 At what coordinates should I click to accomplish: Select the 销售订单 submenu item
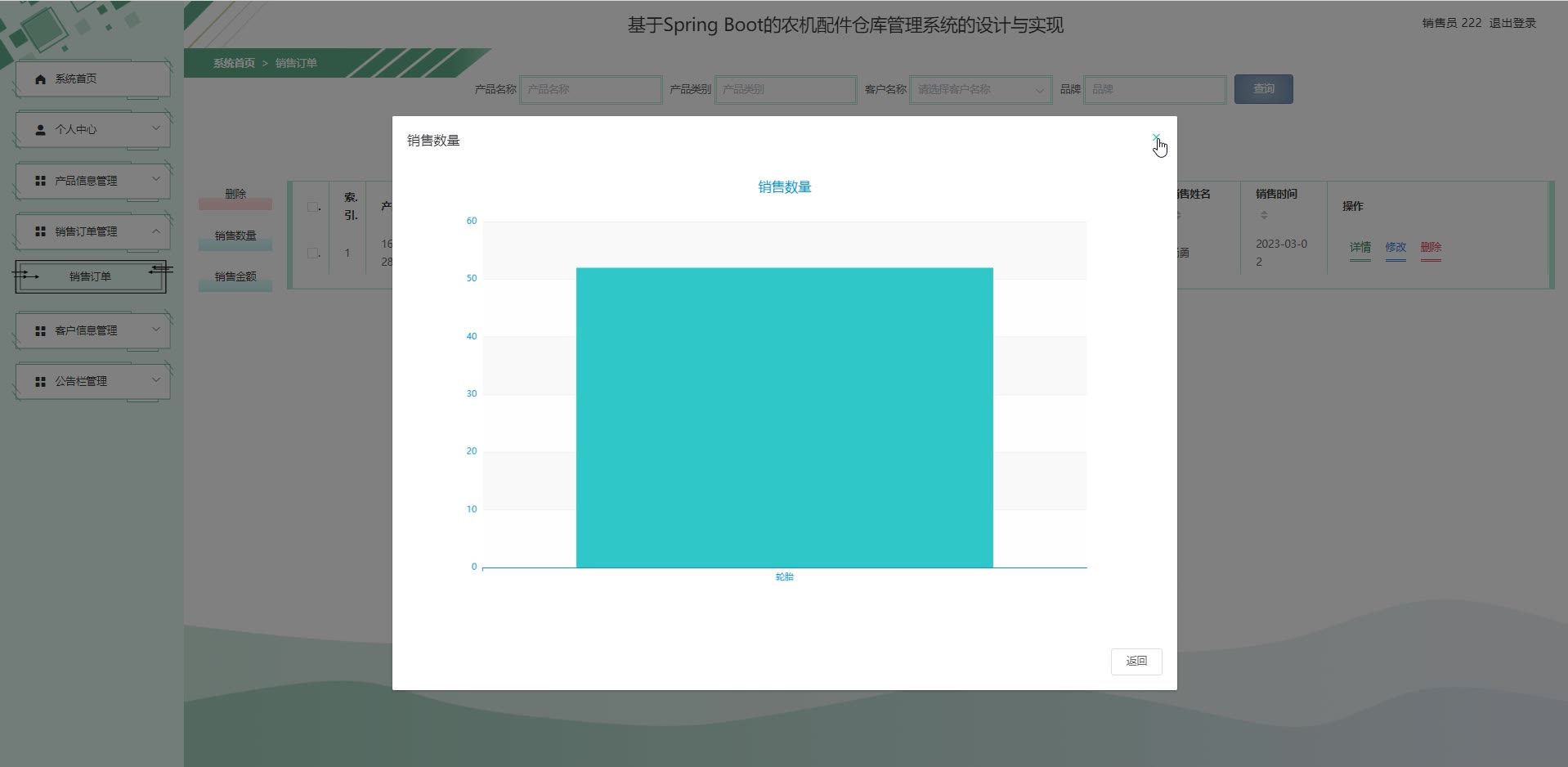pos(90,276)
